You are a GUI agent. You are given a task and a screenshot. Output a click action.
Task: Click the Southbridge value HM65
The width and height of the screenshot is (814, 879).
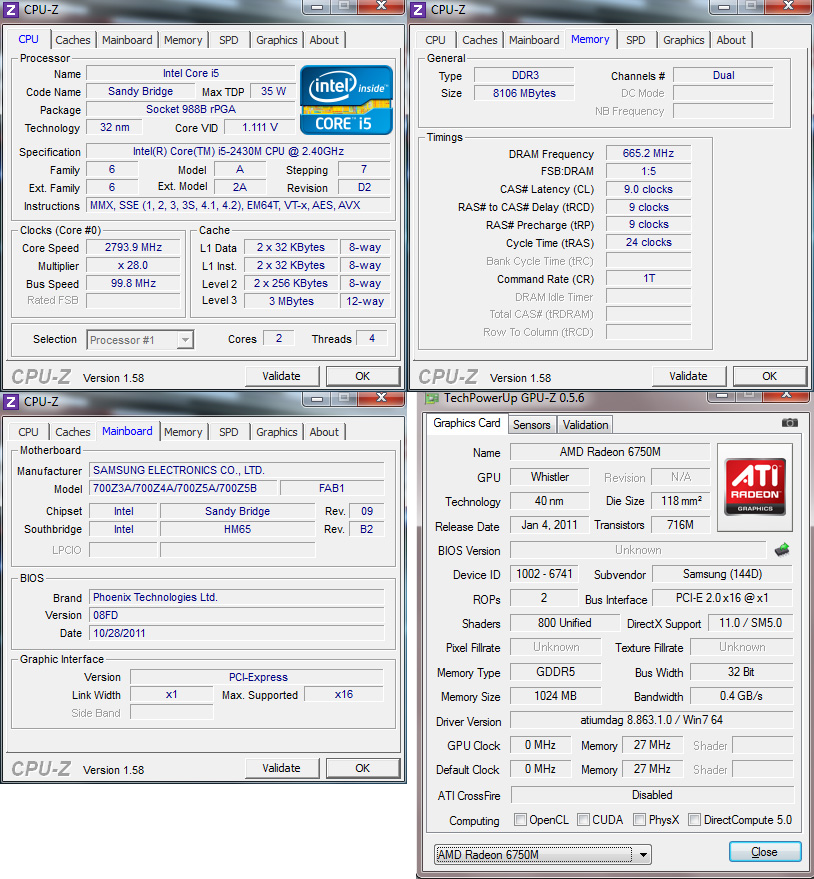pyautogui.click(x=238, y=529)
